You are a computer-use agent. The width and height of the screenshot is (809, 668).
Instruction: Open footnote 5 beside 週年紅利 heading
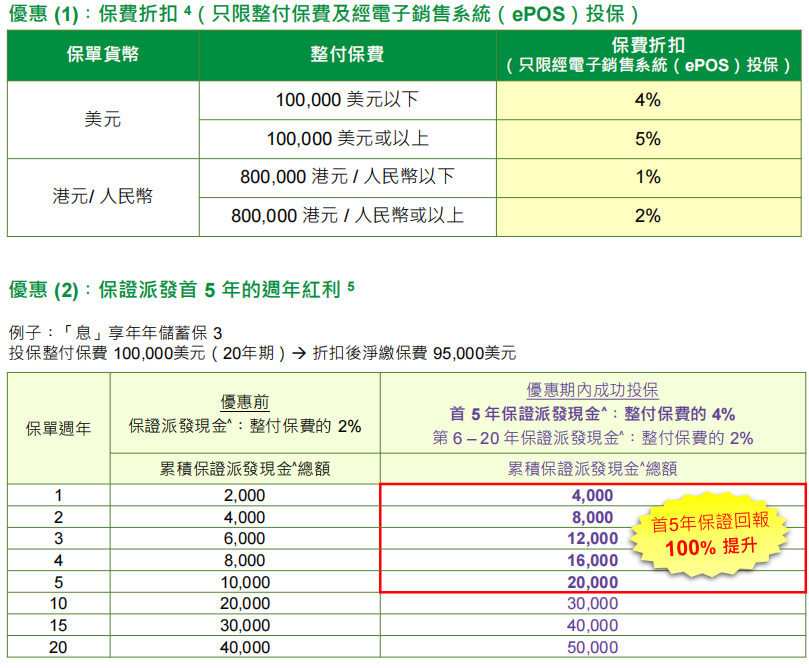click(351, 287)
